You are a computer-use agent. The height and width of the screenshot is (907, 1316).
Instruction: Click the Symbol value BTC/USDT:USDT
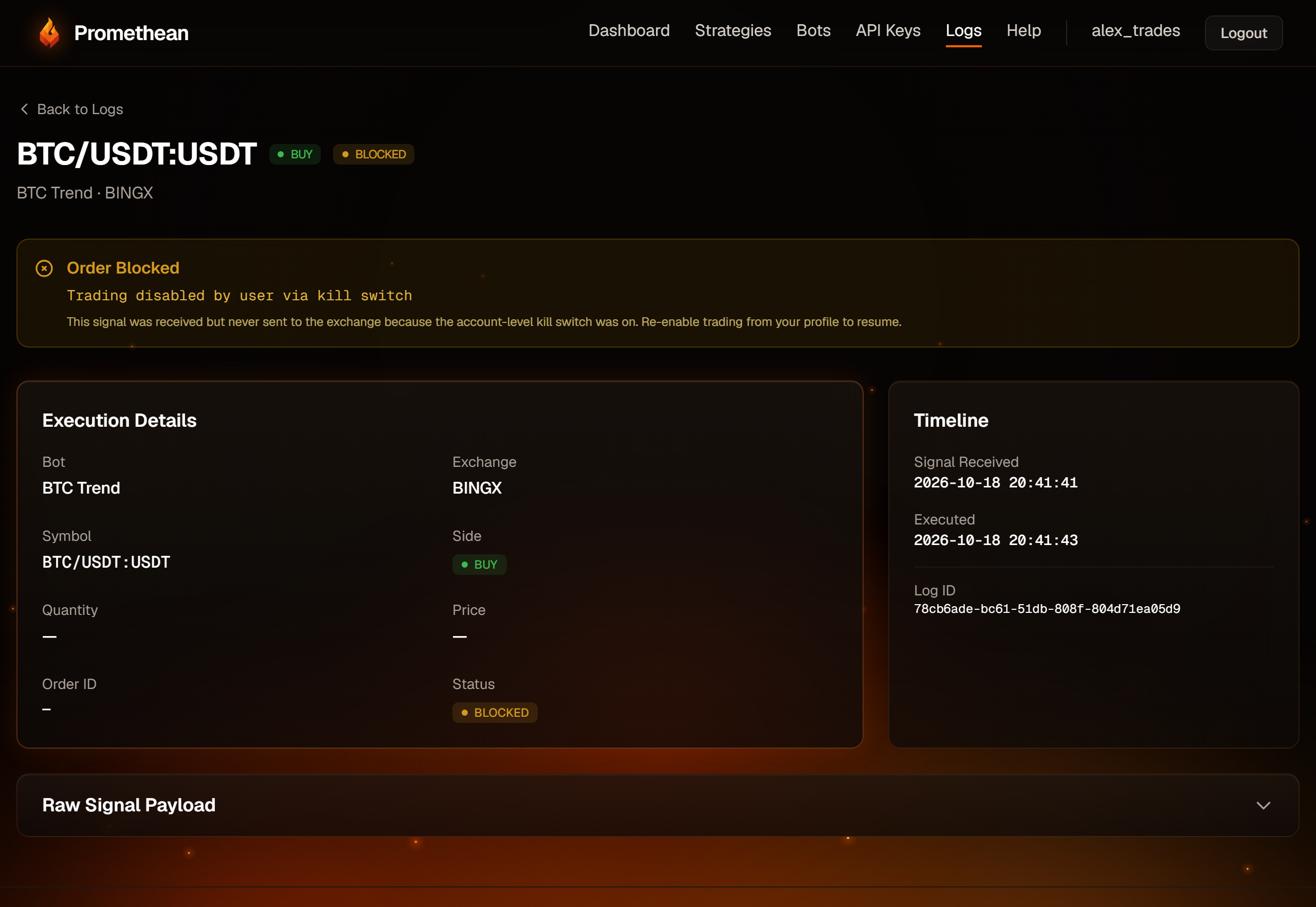pos(106,563)
